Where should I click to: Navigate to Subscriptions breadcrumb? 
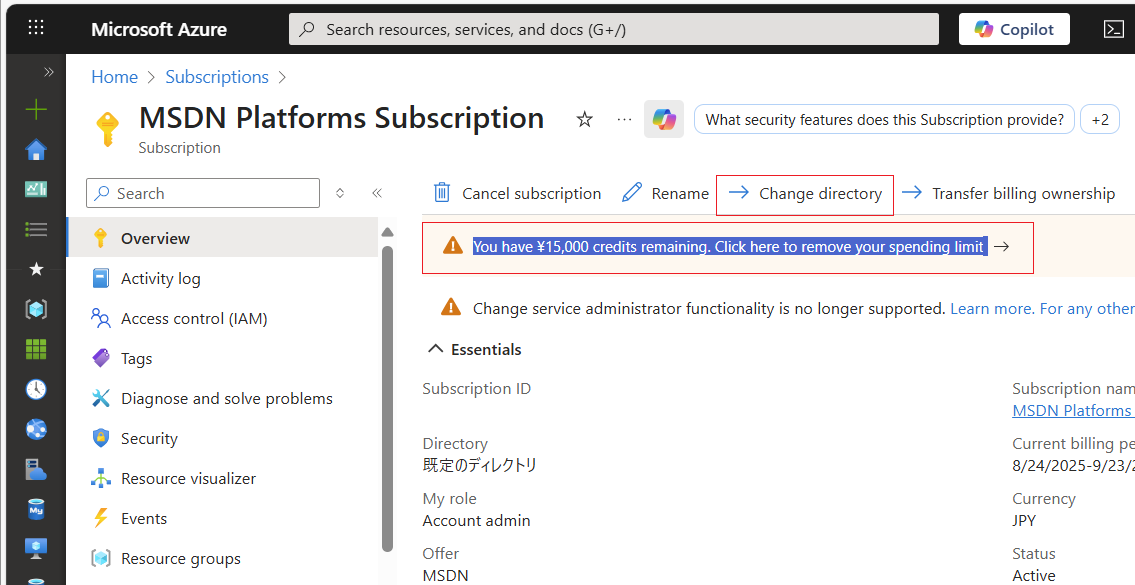click(217, 77)
